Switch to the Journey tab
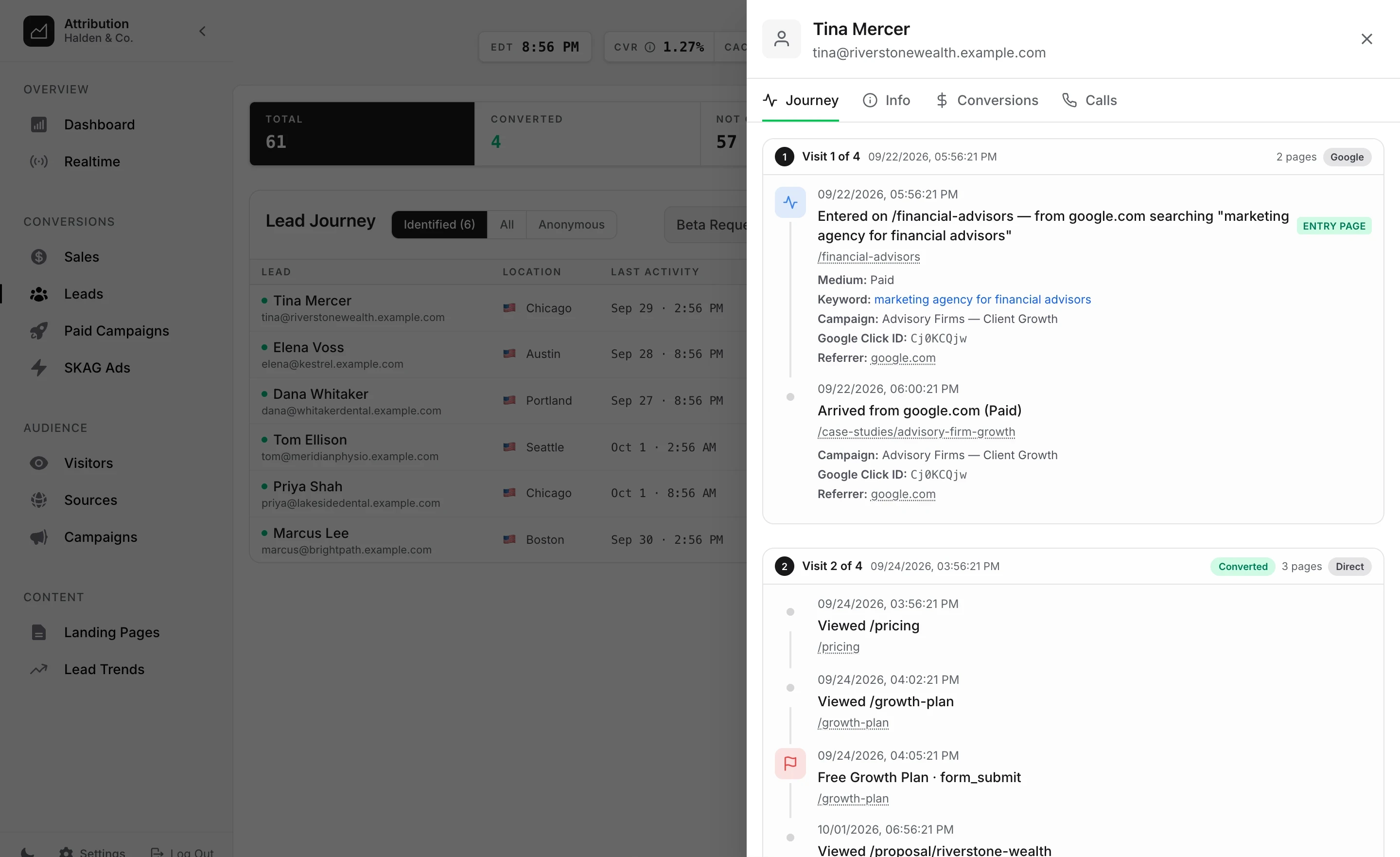The height and width of the screenshot is (857, 1400). (800, 101)
